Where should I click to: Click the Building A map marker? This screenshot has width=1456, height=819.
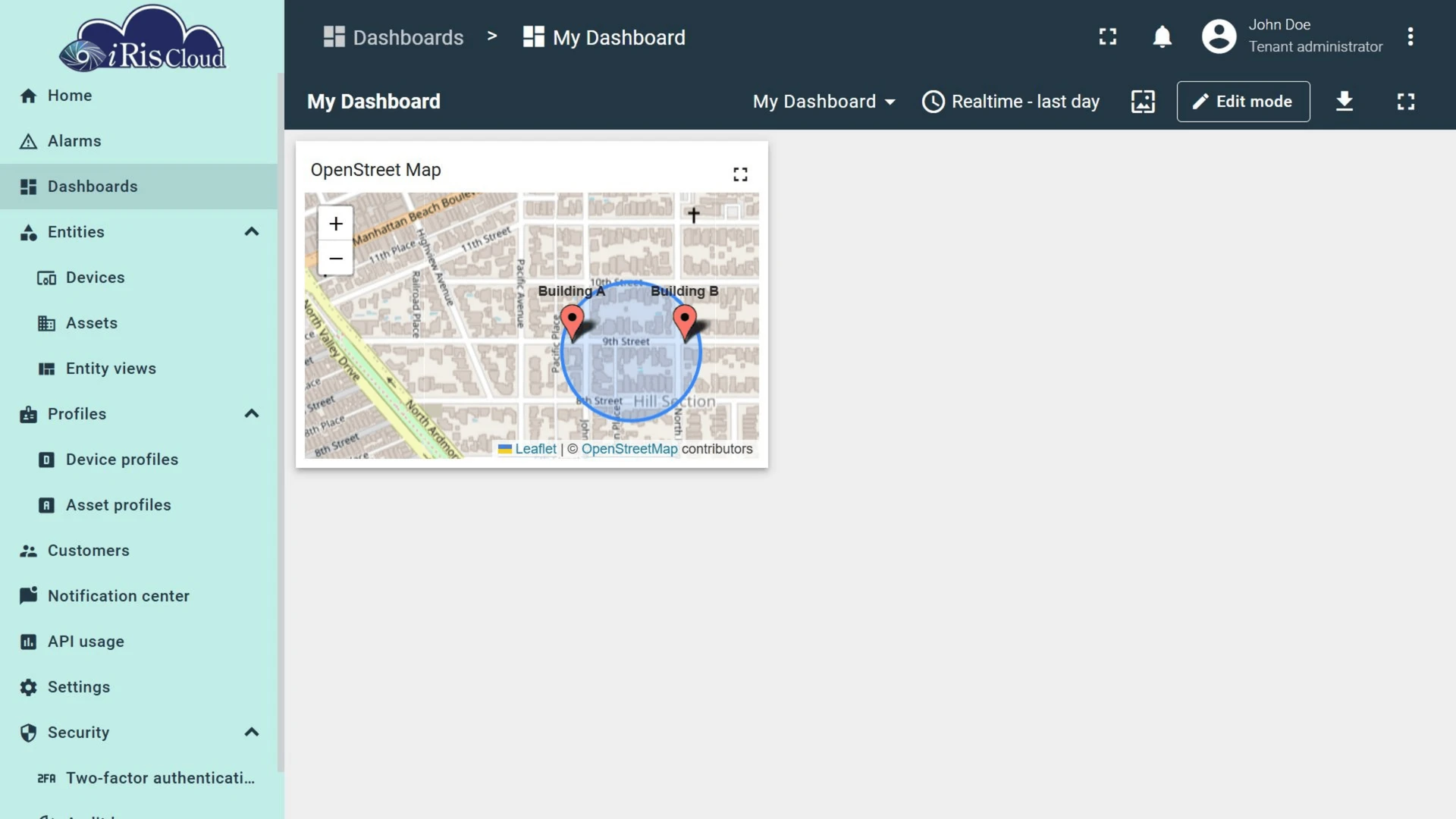pyautogui.click(x=572, y=323)
